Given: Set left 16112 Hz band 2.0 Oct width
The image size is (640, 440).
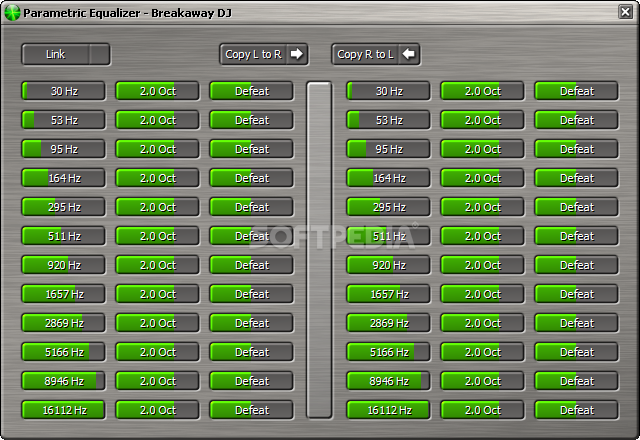Looking at the screenshot, I should [158, 410].
